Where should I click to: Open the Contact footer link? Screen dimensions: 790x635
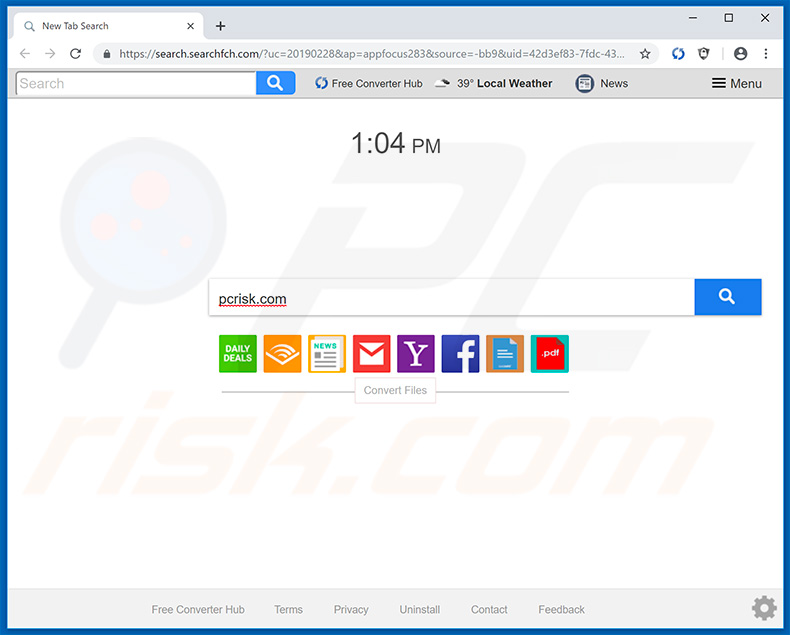point(489,609)
